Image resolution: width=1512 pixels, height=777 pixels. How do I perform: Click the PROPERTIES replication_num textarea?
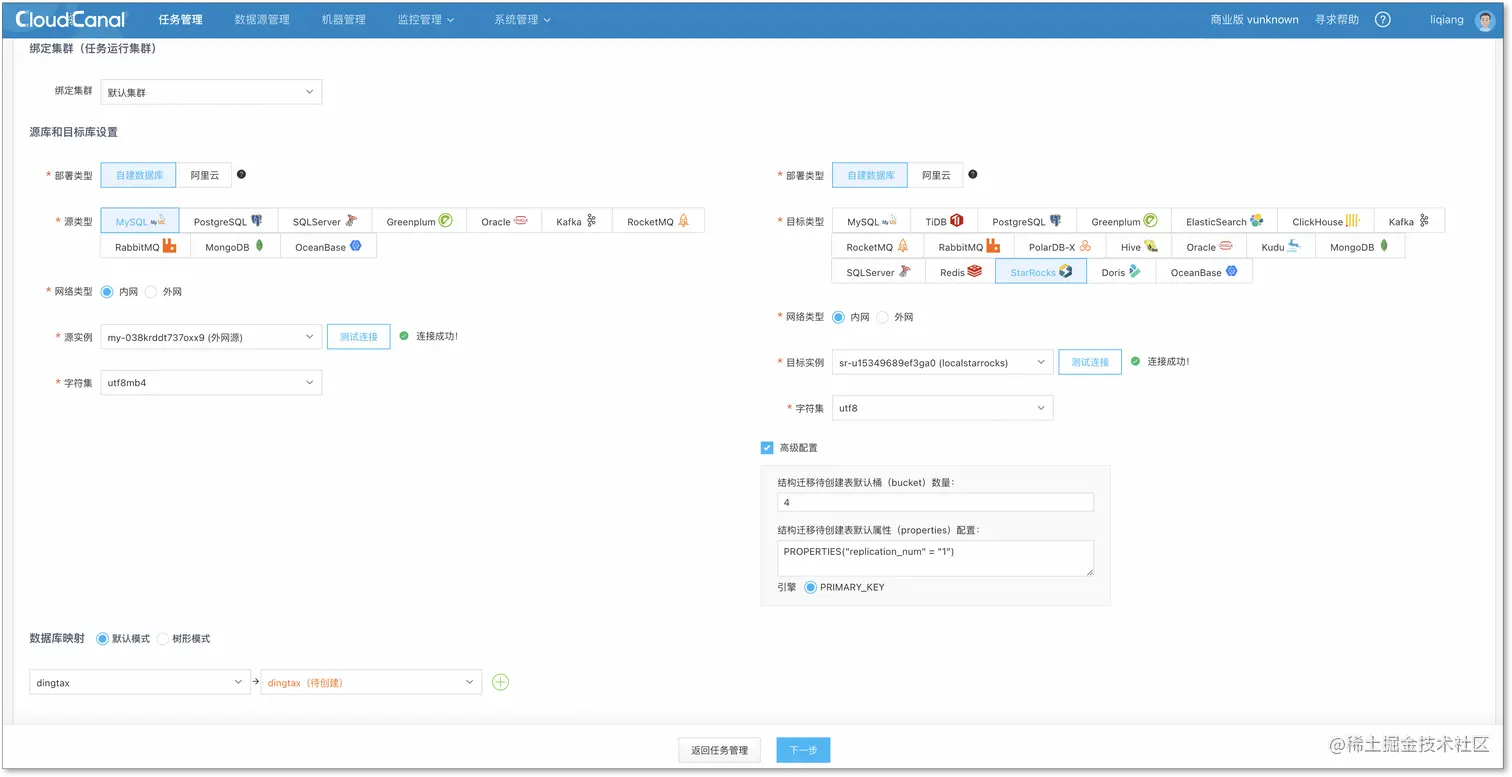935,558
